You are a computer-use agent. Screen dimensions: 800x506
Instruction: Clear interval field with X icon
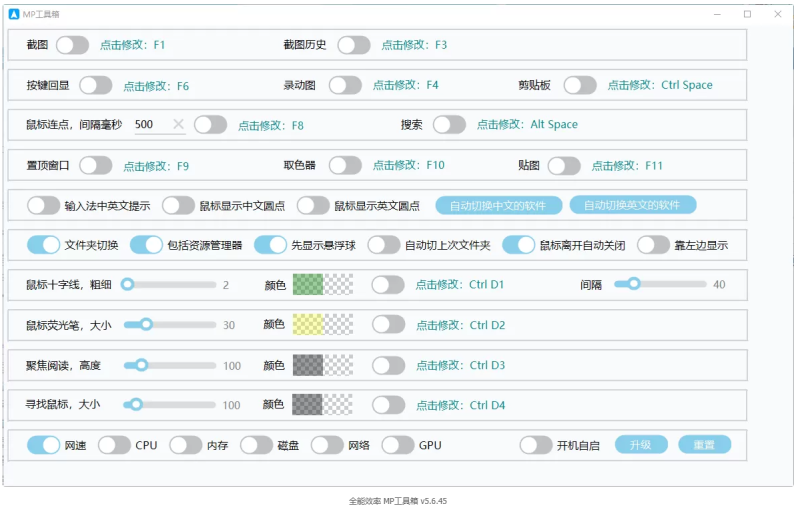[x=178, y=124]
